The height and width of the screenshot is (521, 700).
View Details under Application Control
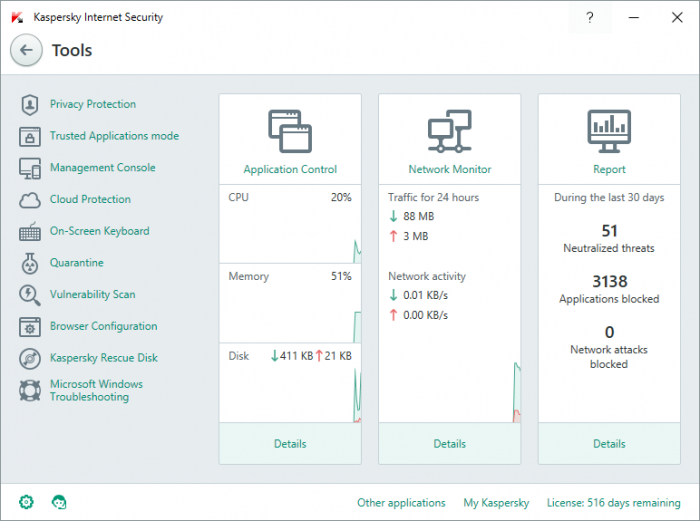pos(290,443)
